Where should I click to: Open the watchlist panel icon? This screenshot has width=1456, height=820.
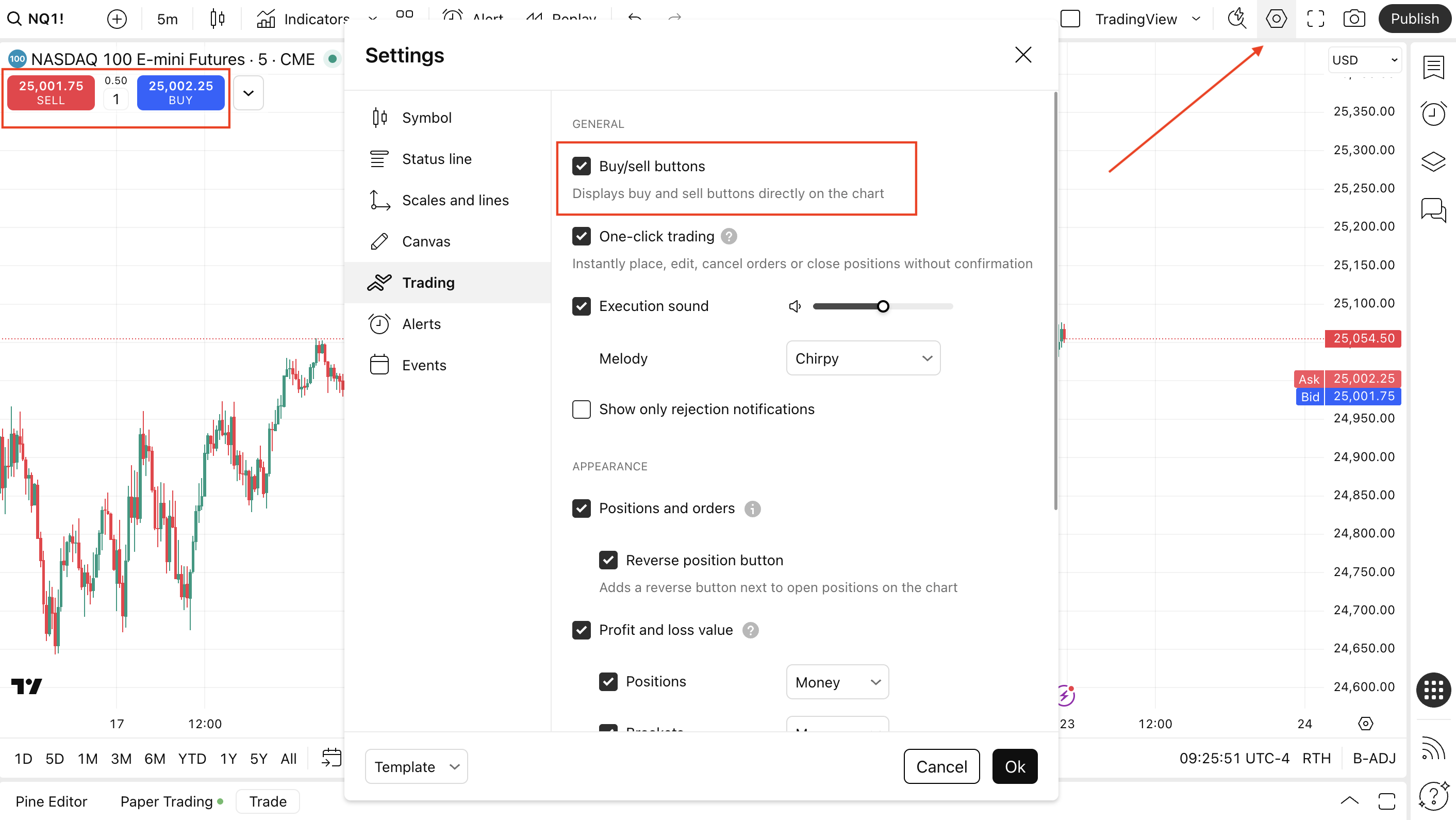click(x=1433, y=67)
